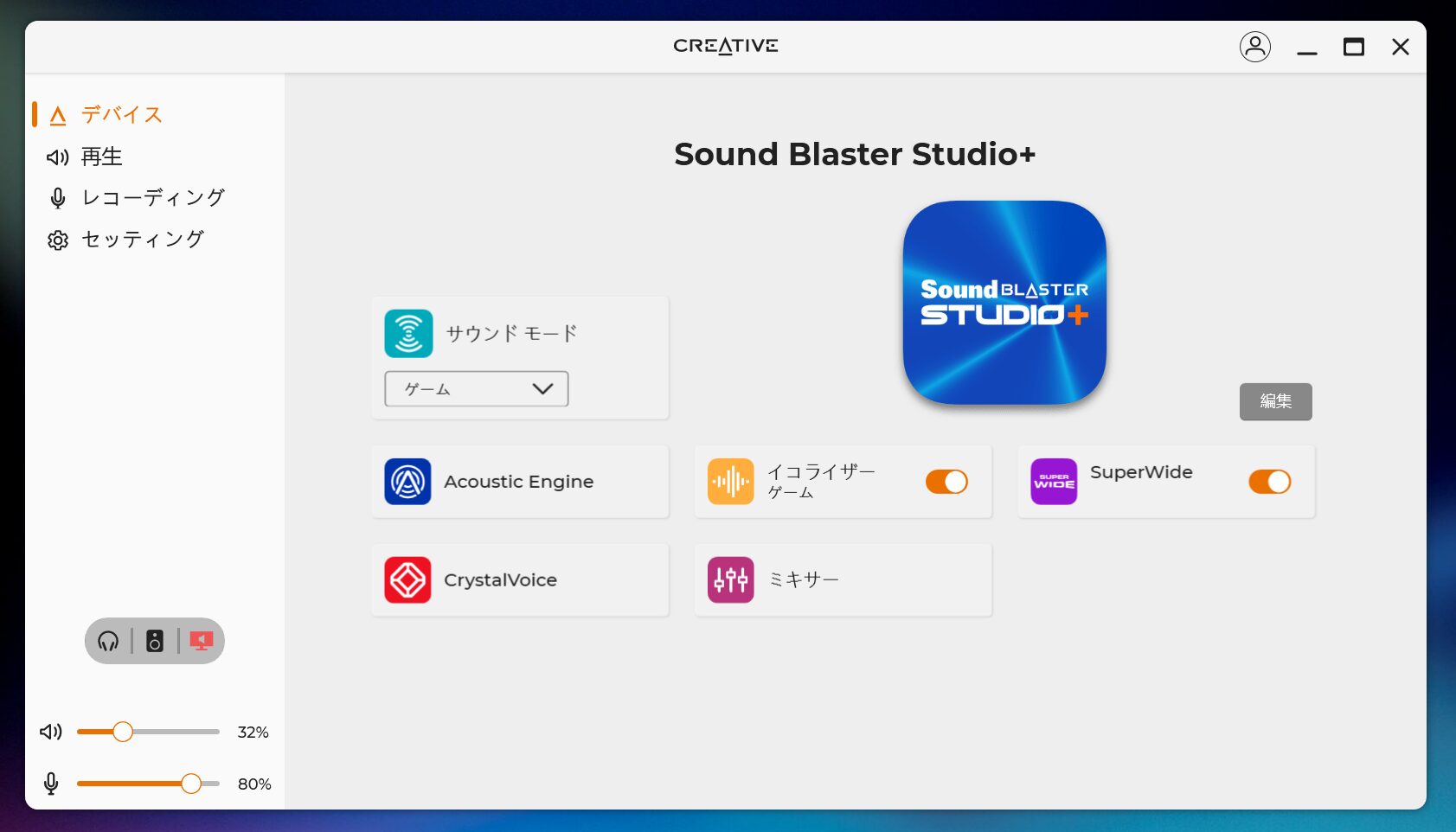Mute the playback volume speaker icon
Viewport: 1456px width, 832px height.
coord(51,732)
